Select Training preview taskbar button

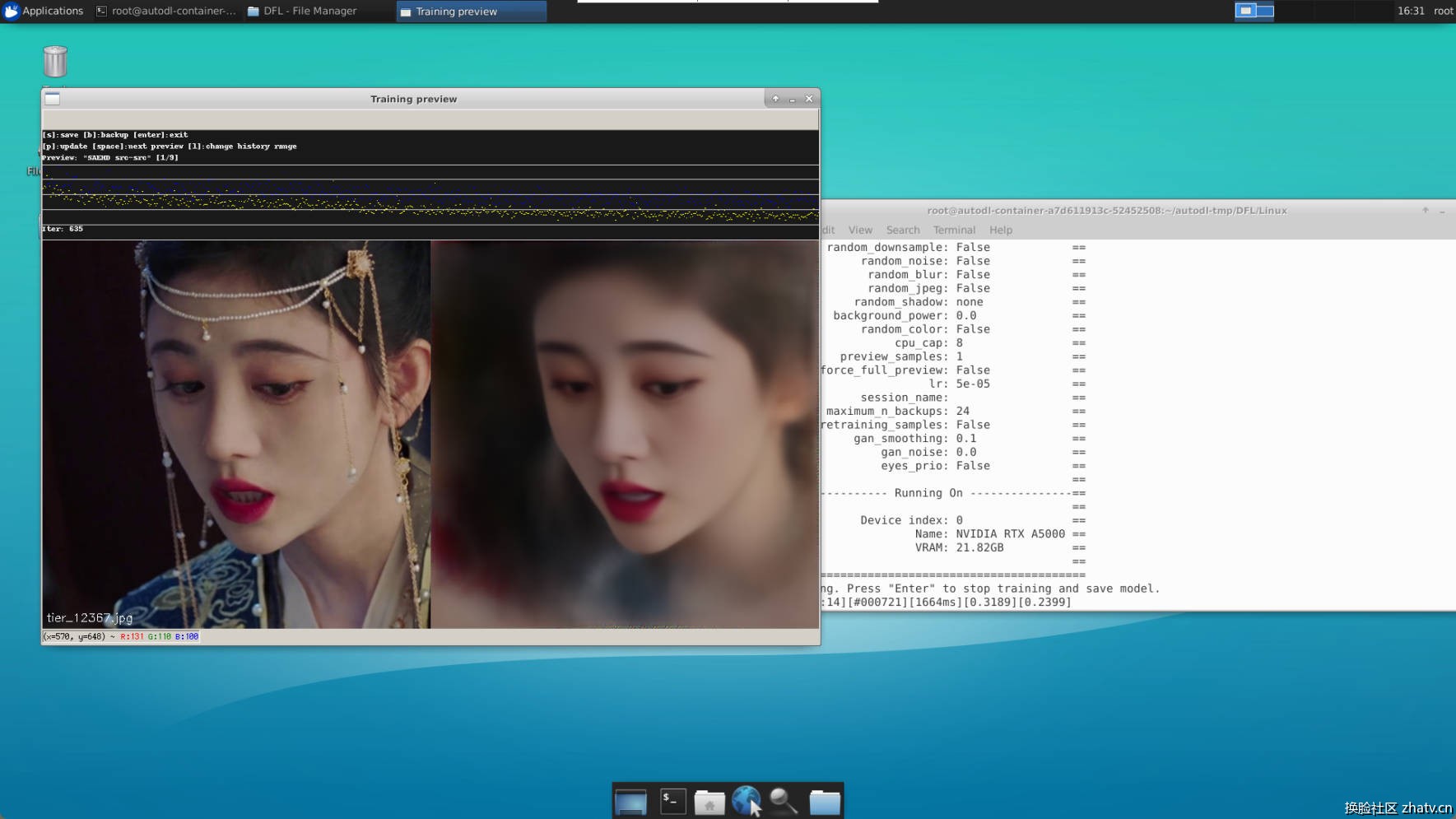pos(471,11)
